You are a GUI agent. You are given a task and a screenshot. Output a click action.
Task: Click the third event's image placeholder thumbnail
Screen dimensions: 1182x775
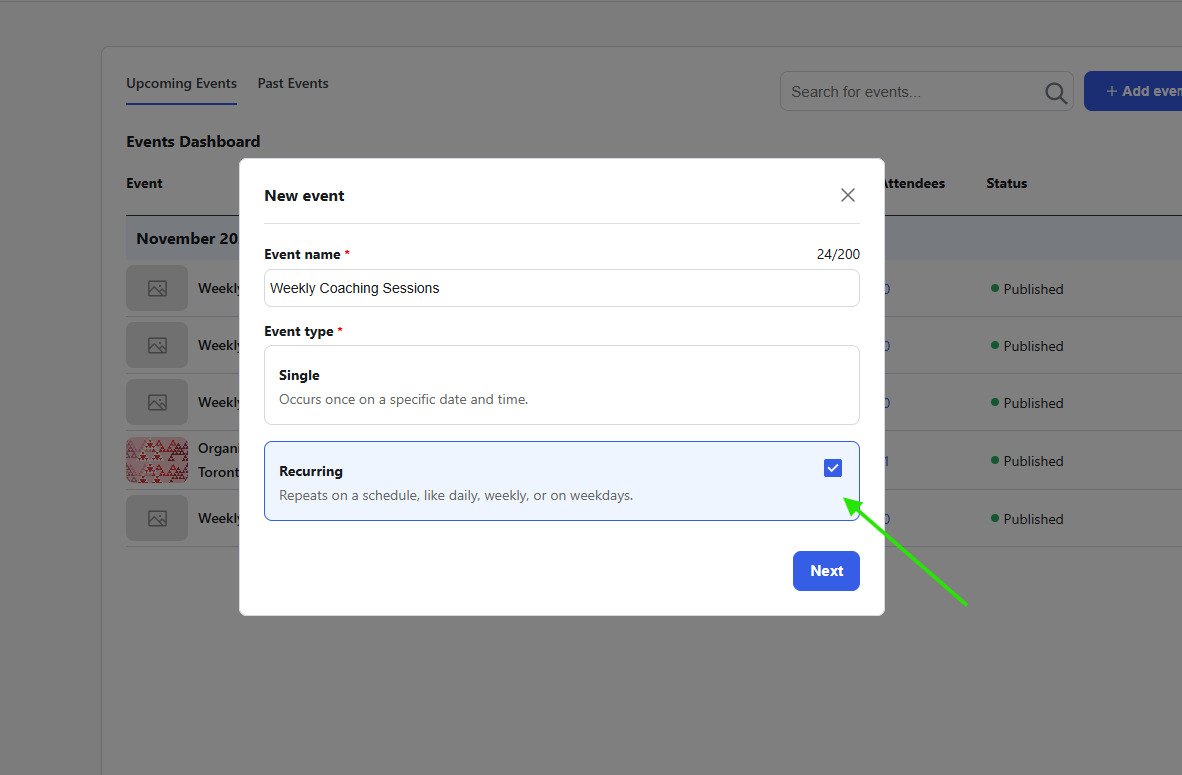coord(157,402)
